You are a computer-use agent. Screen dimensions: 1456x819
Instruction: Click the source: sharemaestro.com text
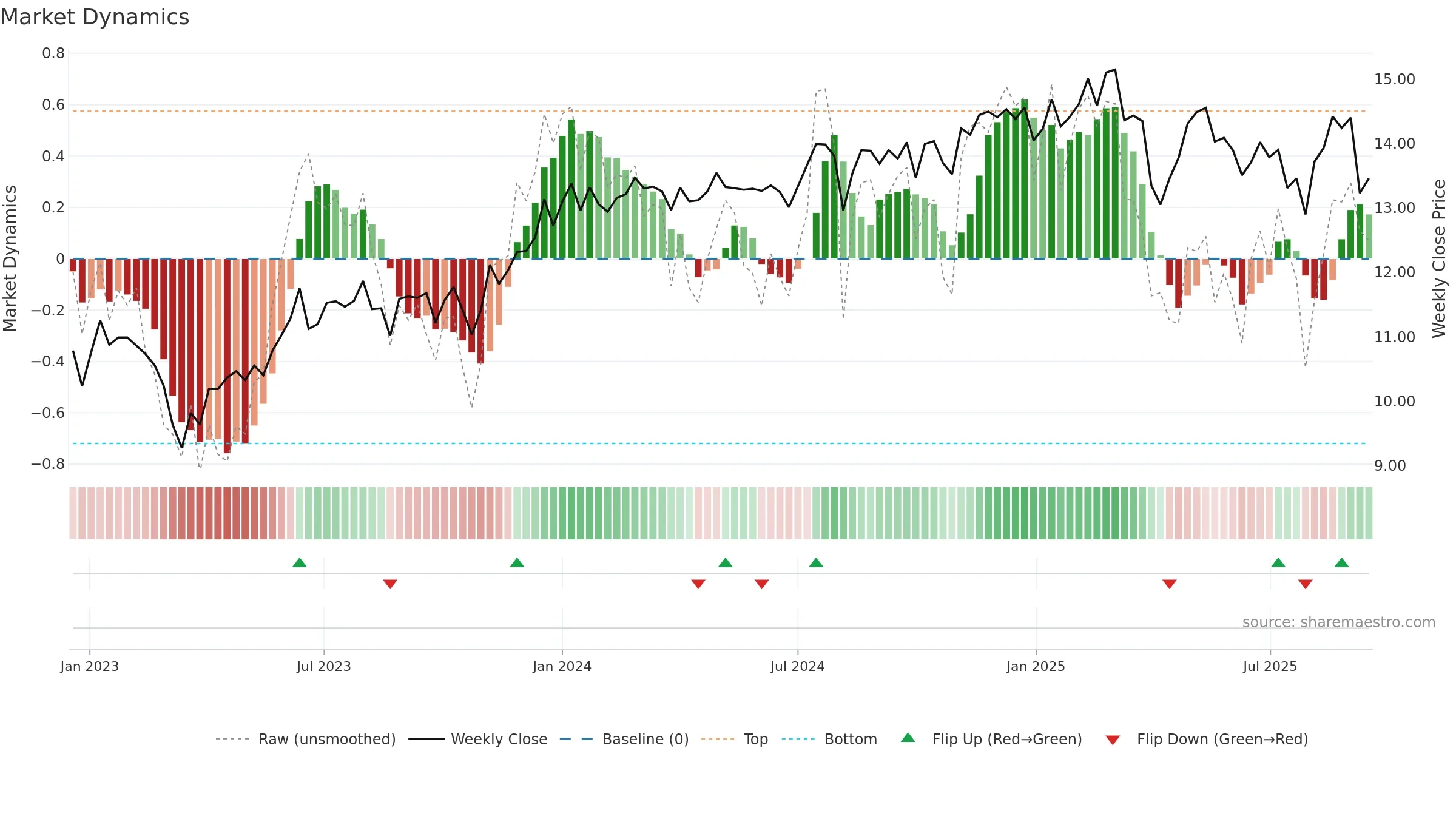(x=1339, y=622)
